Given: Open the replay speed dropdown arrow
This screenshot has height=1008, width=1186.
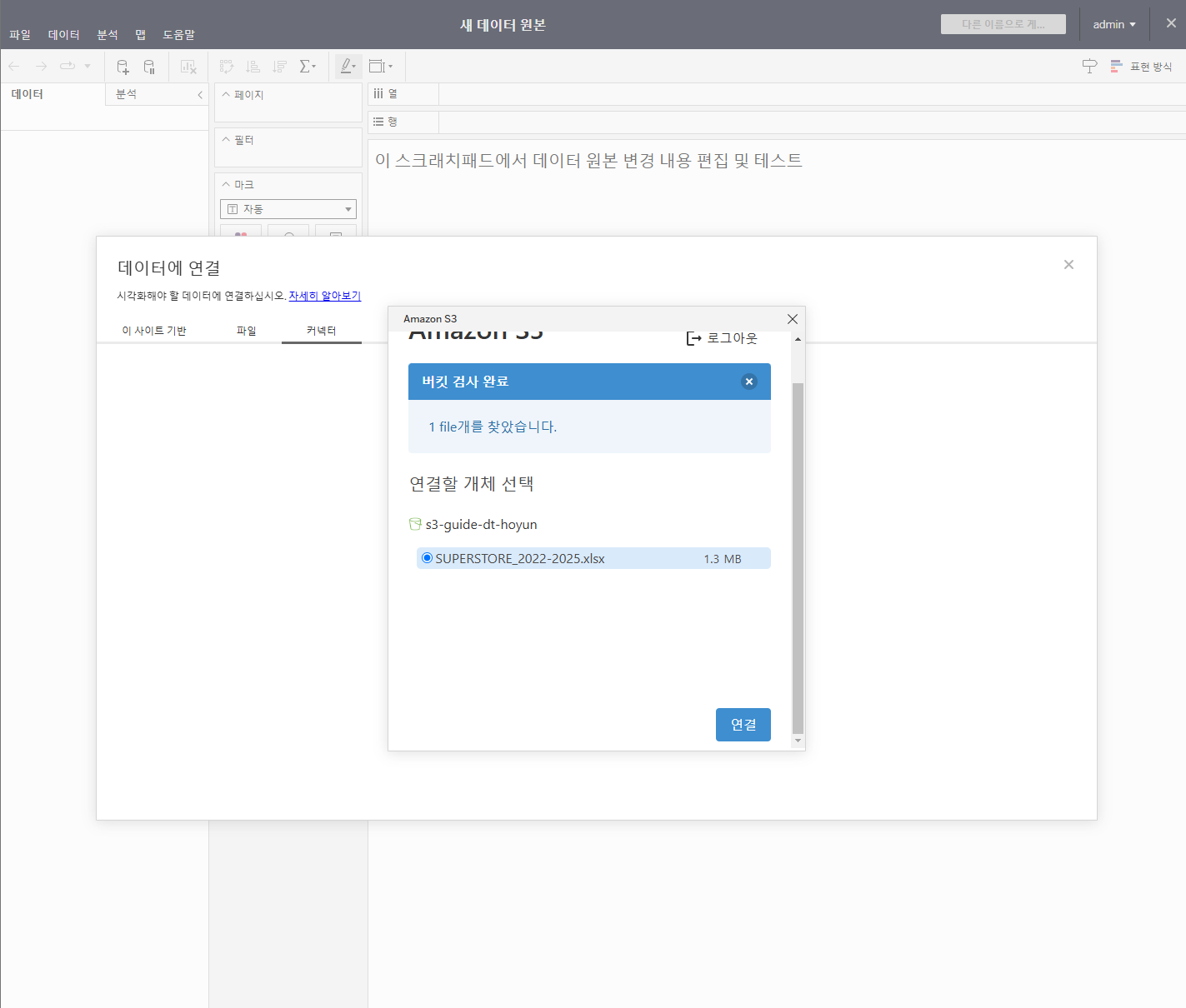Looking at the screenshot, I should coord(88,66).
